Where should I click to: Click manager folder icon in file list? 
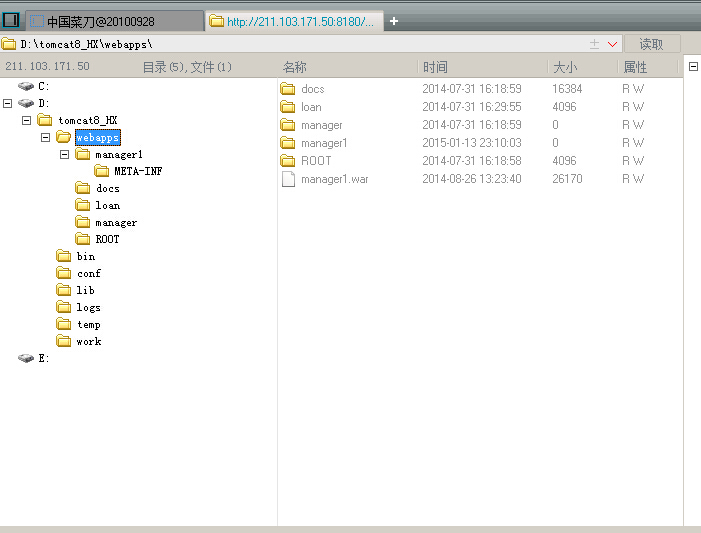[x=288, y=125]
